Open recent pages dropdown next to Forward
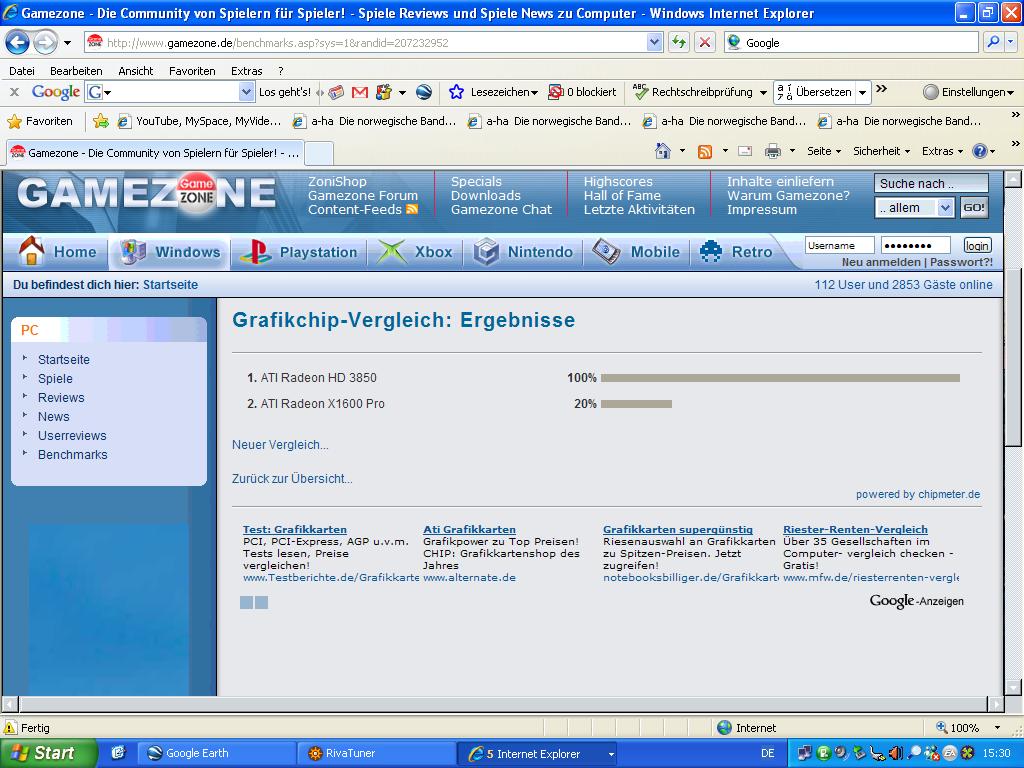 click(x=67, y=43)
